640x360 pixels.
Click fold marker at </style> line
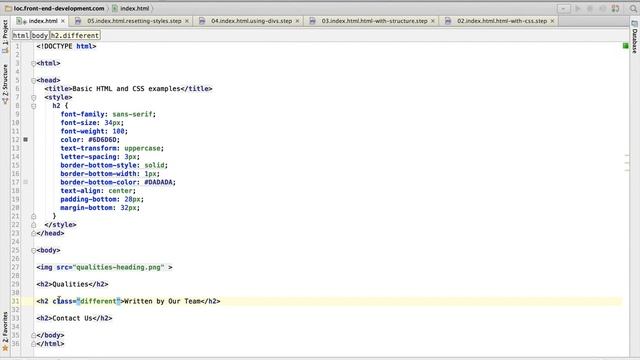coord(33,225)
